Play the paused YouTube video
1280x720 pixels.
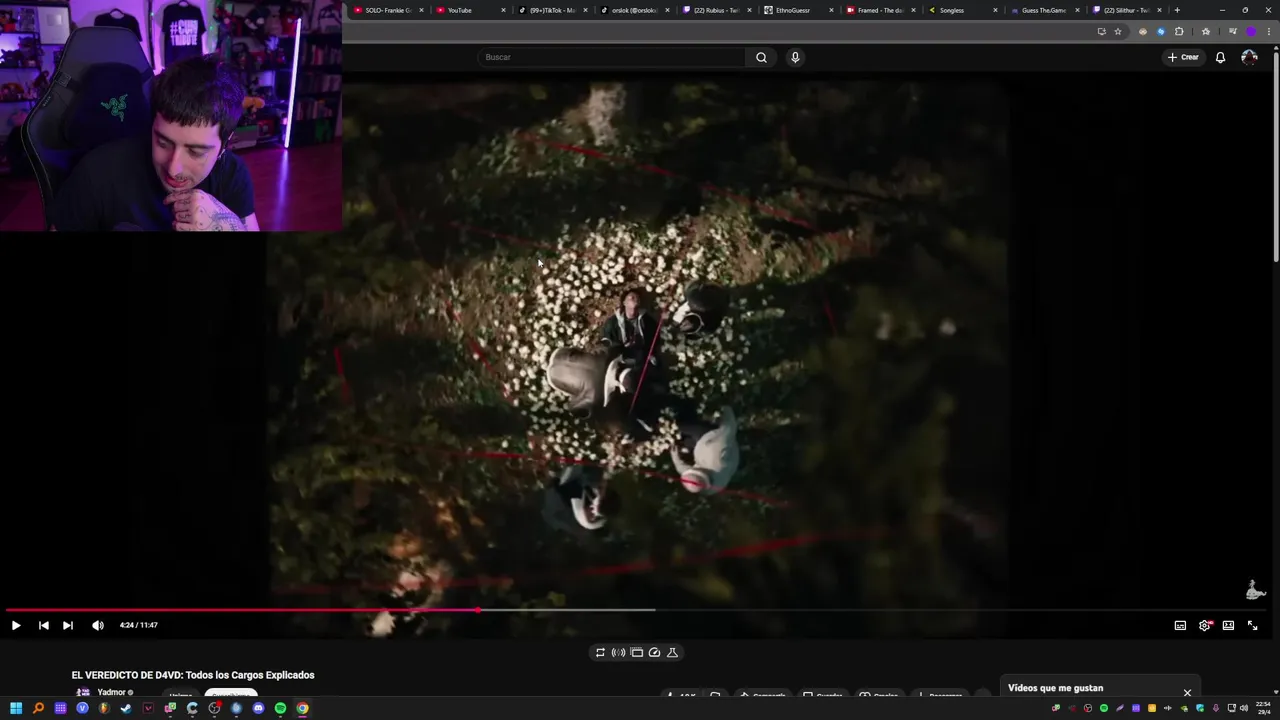[16, 625]
